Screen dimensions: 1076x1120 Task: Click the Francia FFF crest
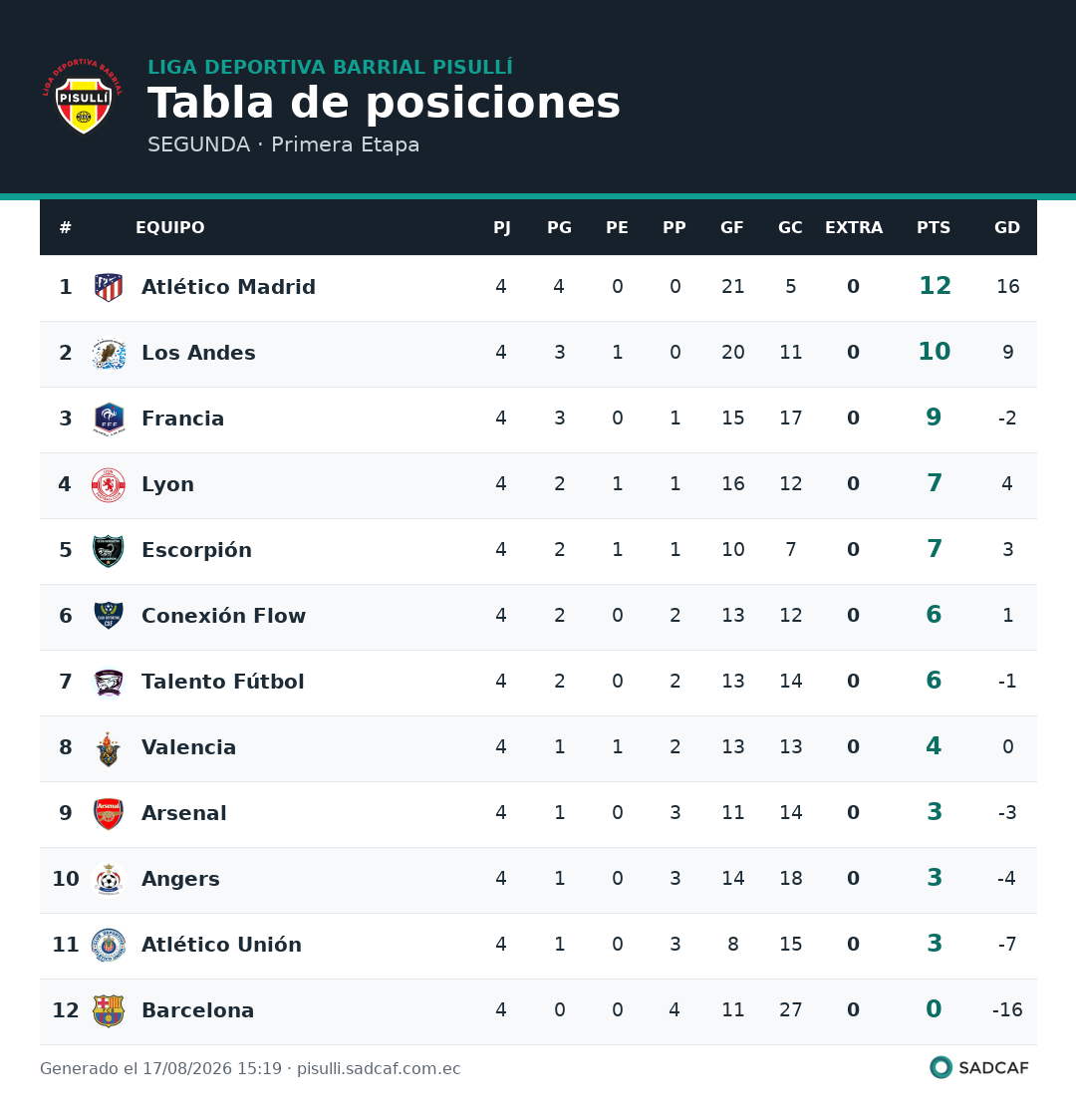(109, 419)
